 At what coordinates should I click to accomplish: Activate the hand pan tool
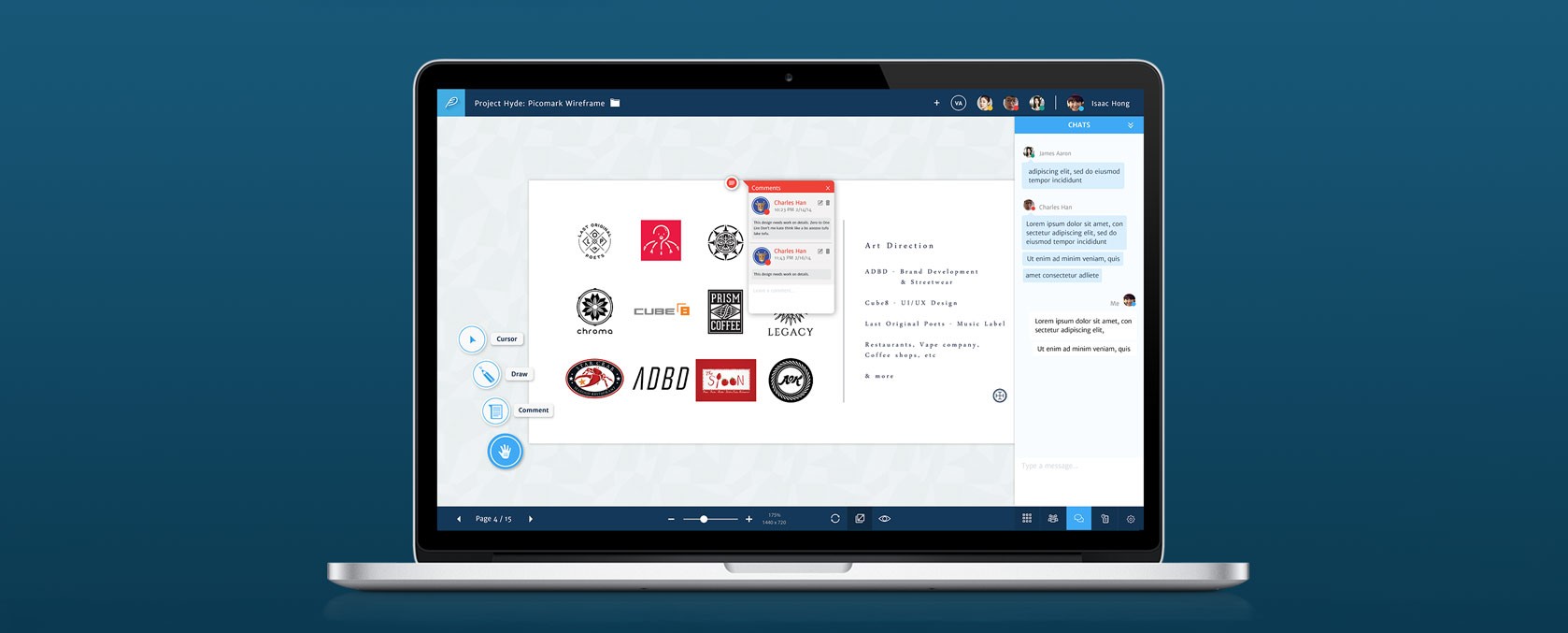click(x=506, y=452)
